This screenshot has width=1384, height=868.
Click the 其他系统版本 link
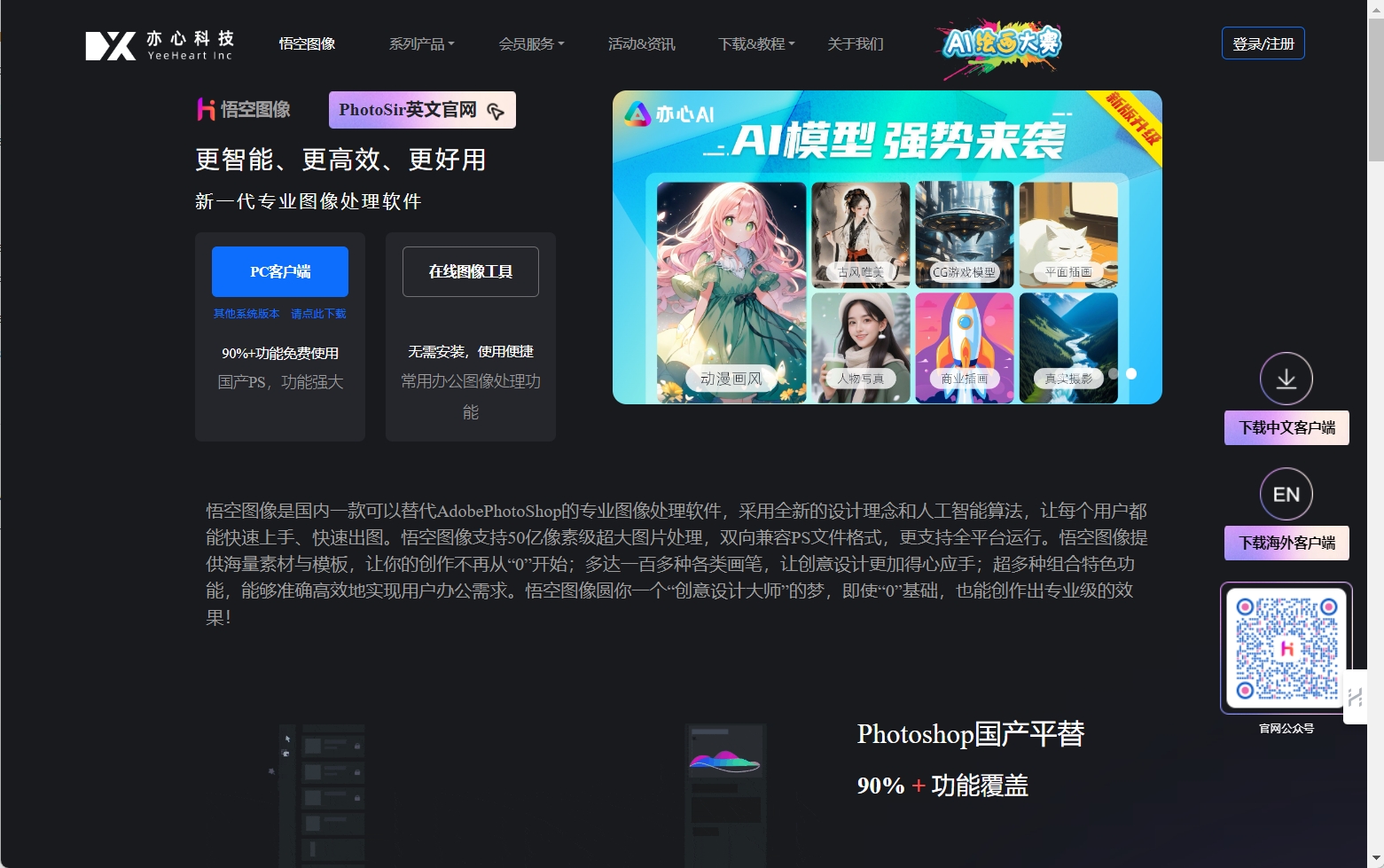(246, 314)
